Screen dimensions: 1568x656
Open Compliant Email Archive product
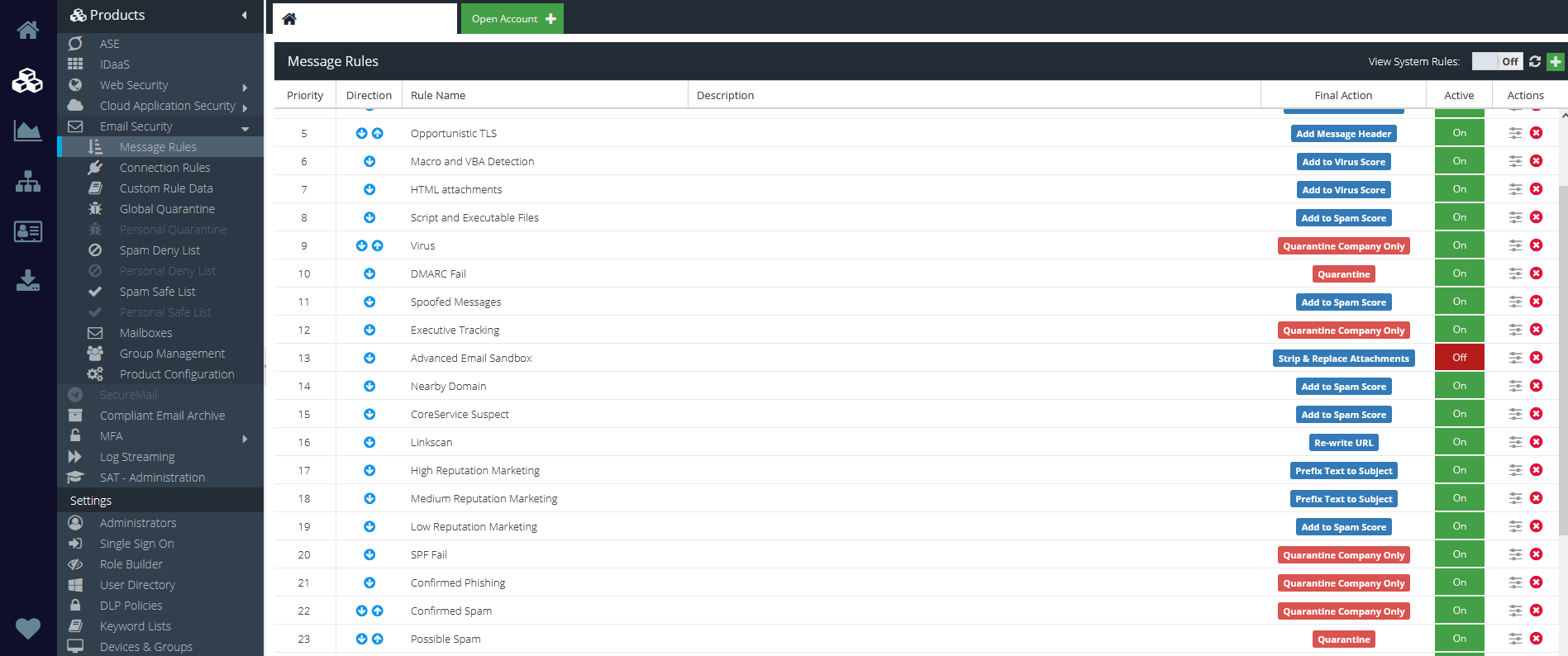(x=160, y=416)
